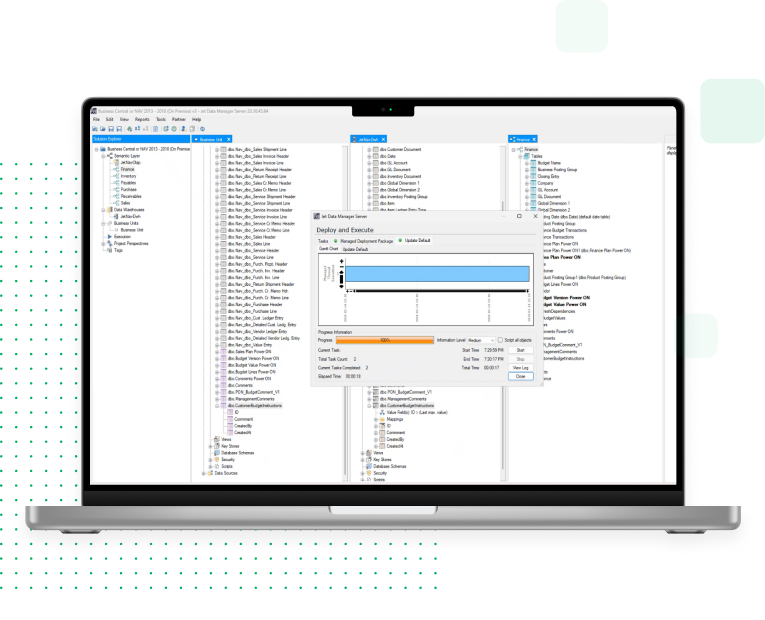
Task: Open the Reports menu
Action: point(142,119)
